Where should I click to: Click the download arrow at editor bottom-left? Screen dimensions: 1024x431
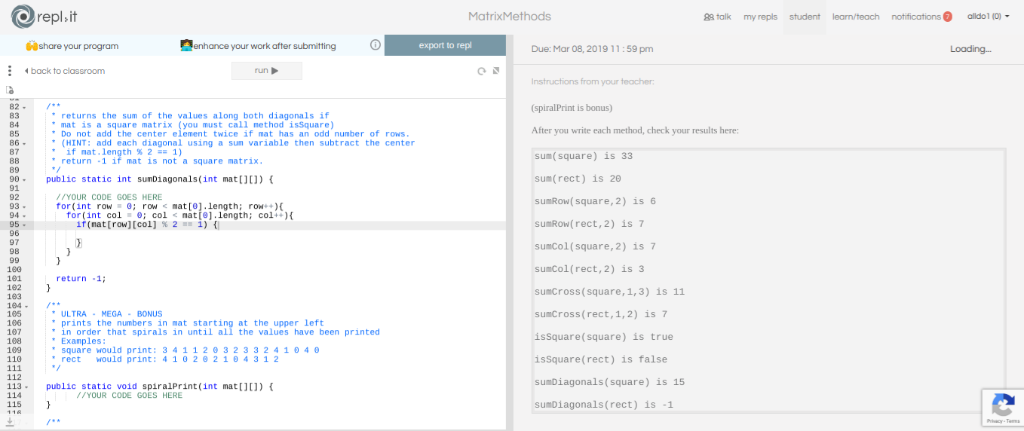(9, 422)
